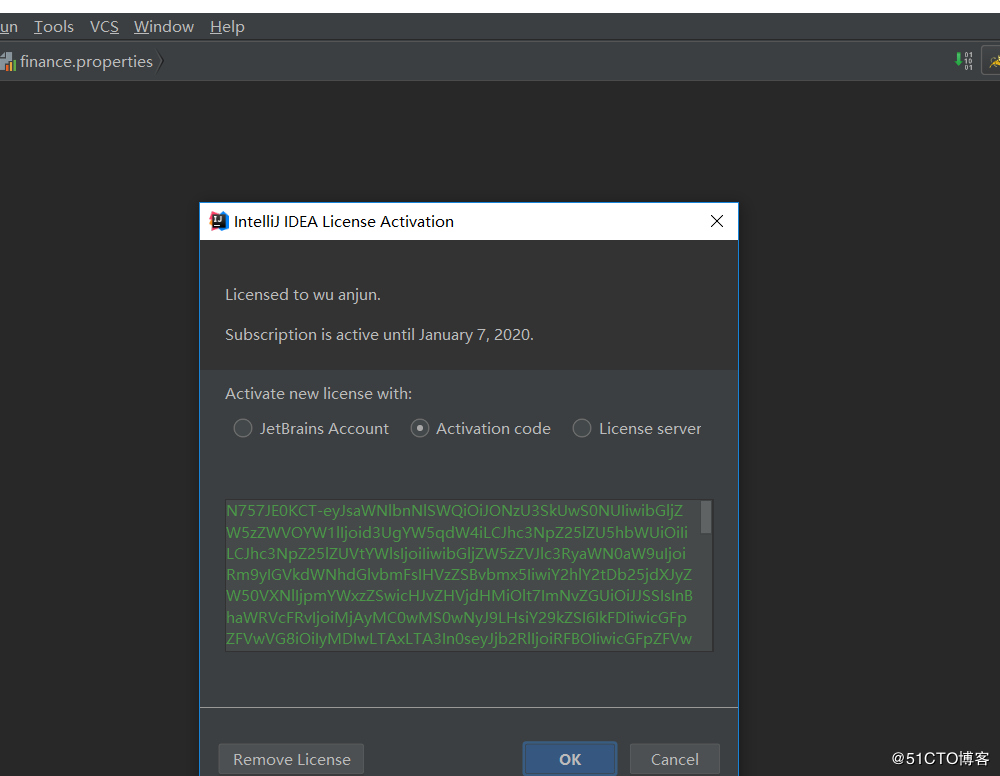Viewport: 1000px width, 776px height.
Task: Click the code line starting with N757JE0KCT
Action: point(455,511)
